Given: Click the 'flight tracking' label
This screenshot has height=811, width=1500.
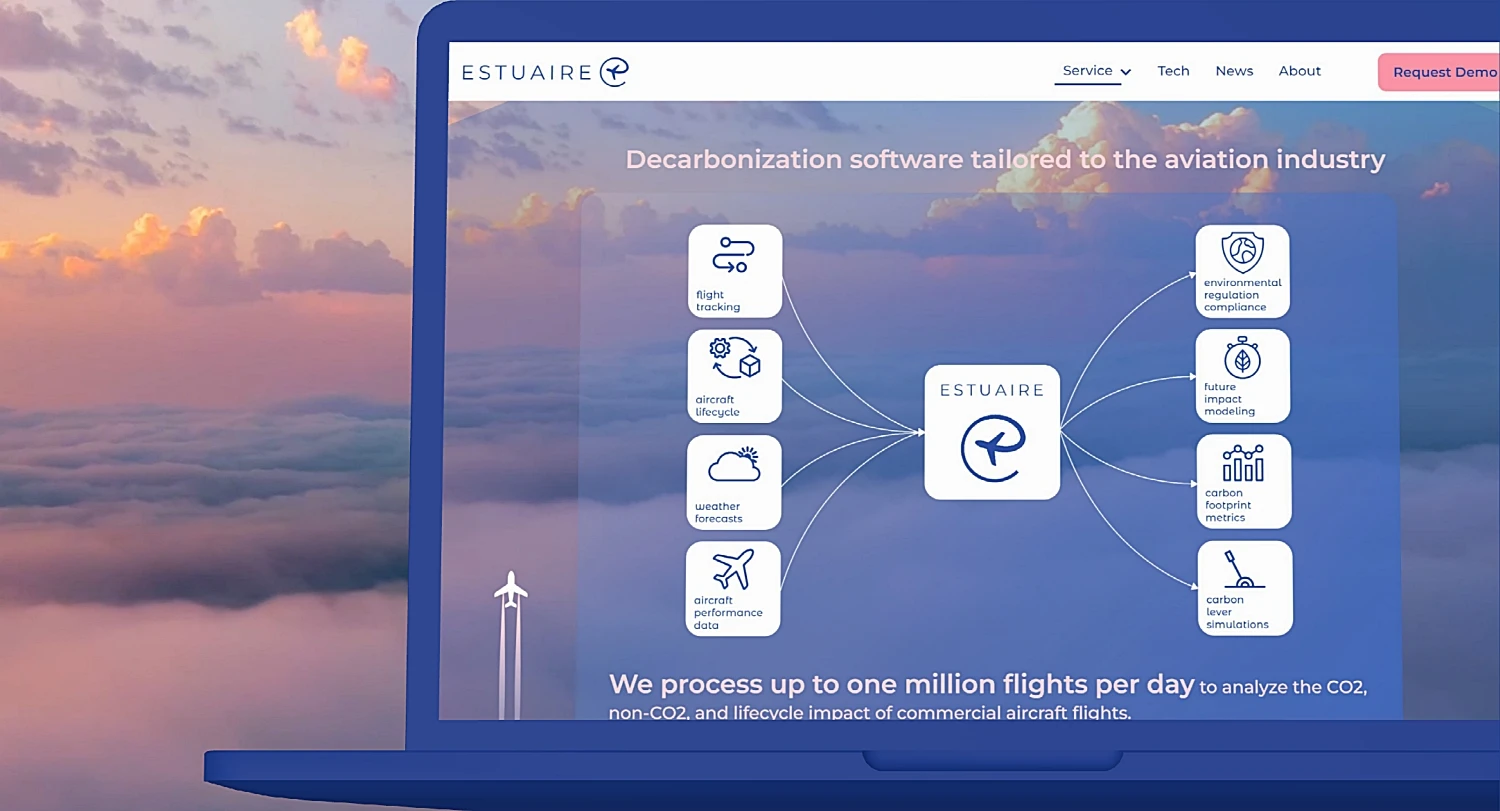Looking at the screenshot, I should [x=718, y=301].
